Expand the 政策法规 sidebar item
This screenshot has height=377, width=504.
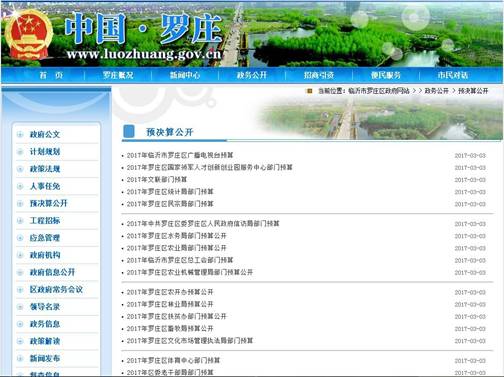(x=45, y=169)
